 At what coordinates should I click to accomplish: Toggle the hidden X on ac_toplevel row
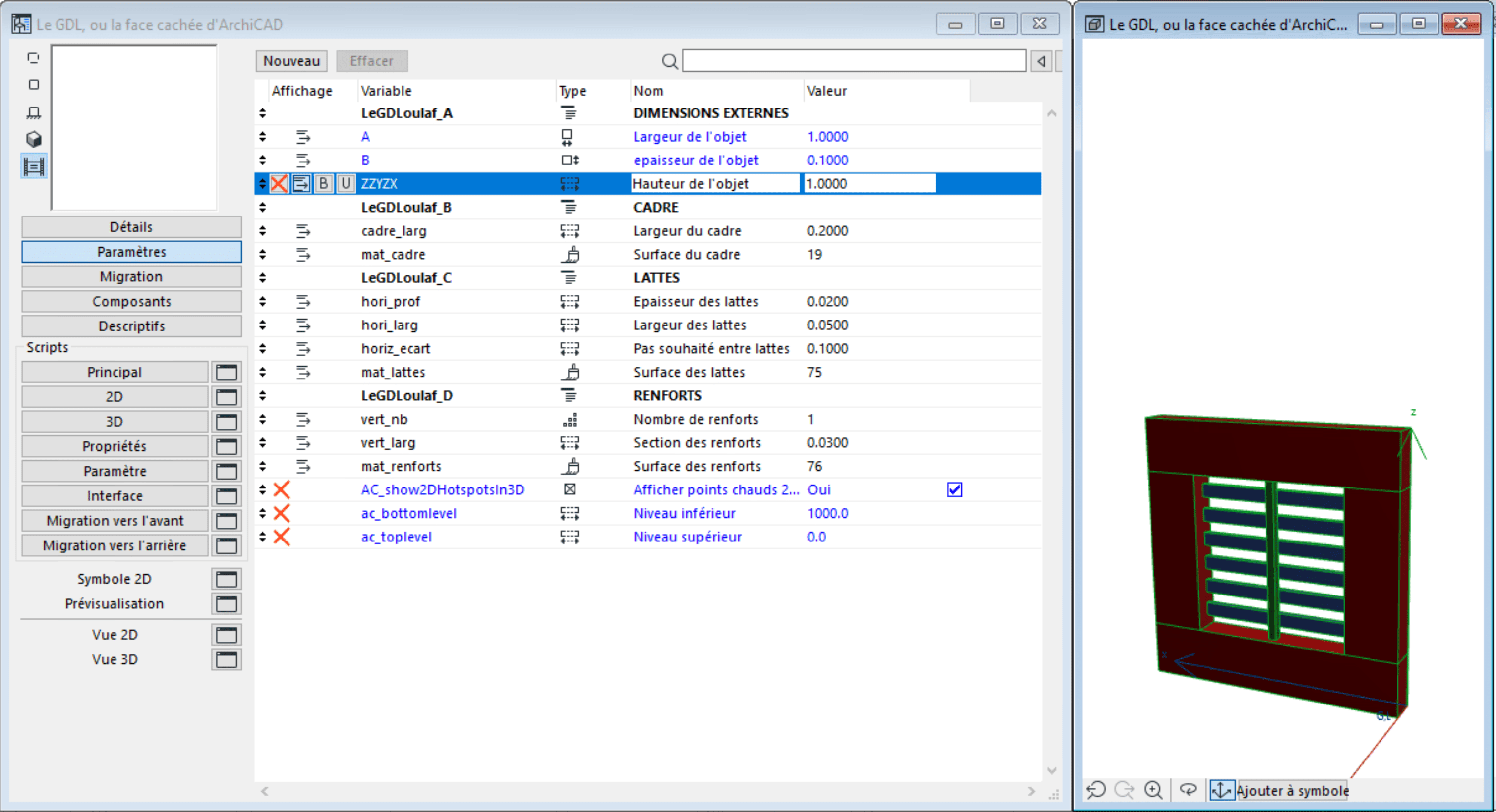[x=282, y=537]
